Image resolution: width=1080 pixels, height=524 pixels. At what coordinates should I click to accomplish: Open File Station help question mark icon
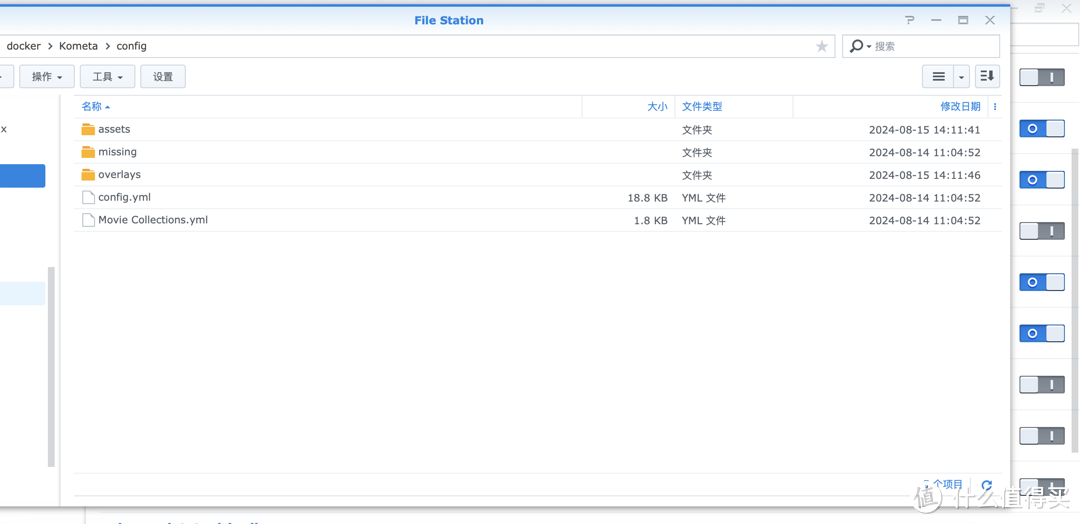(909, 20)
